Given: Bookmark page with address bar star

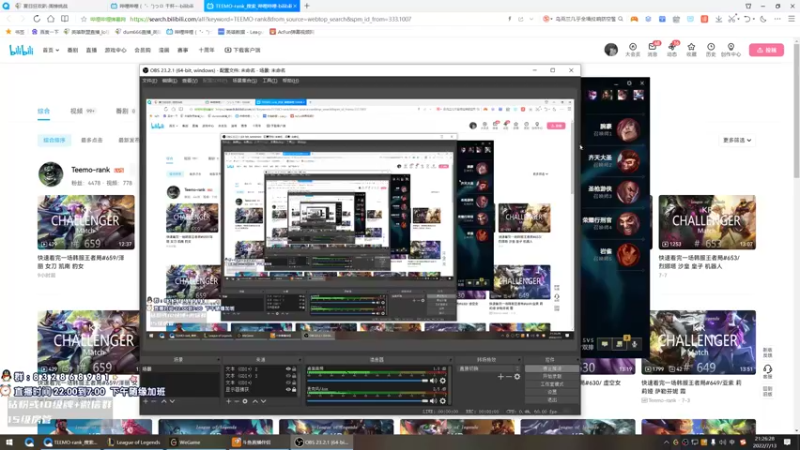Looking at the screenshot, I should pos(84,19).
